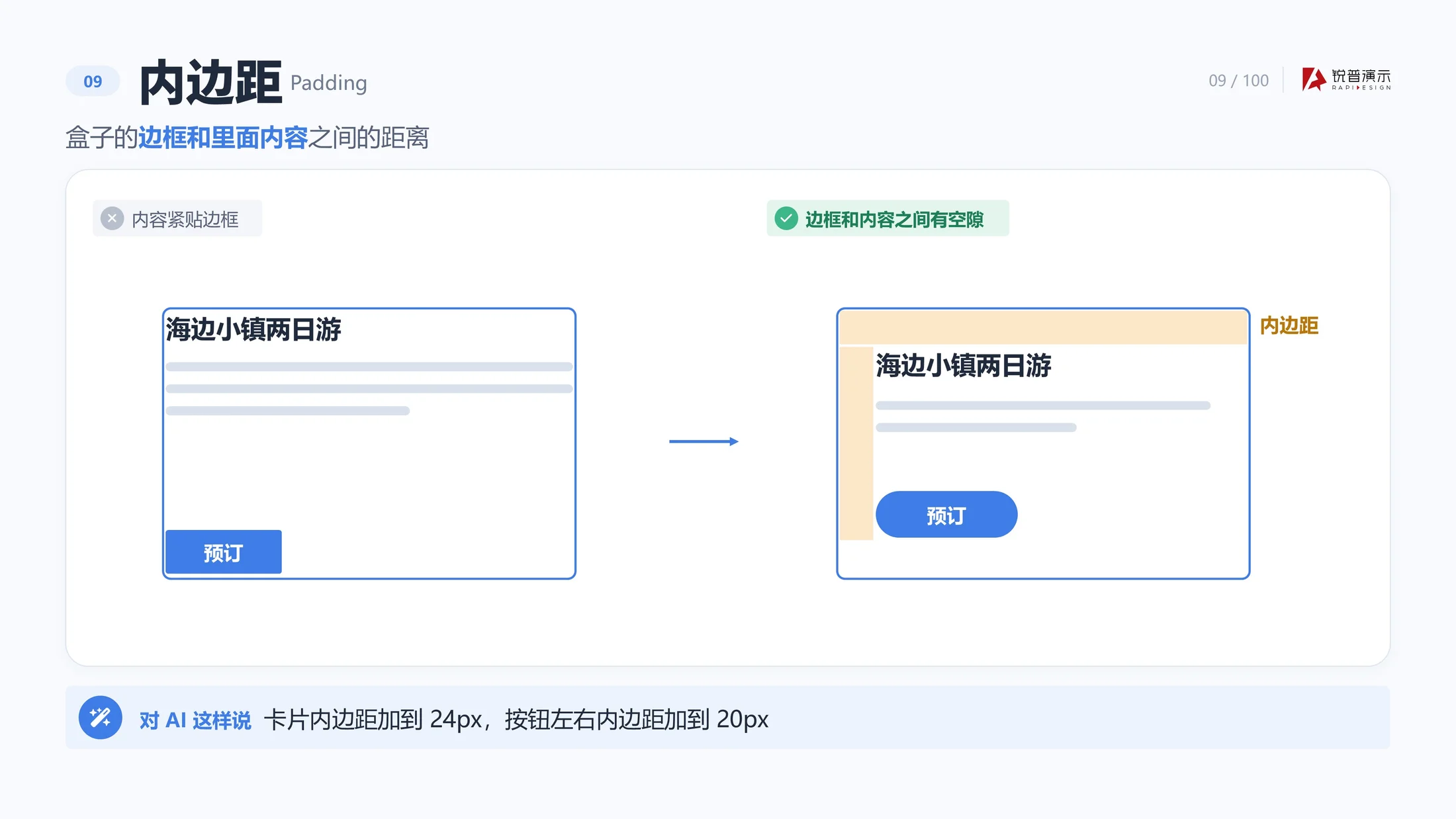Click the 内容紧贴边框 label
This screenshot has width=1456, height=819.
(x=185, y=219)
